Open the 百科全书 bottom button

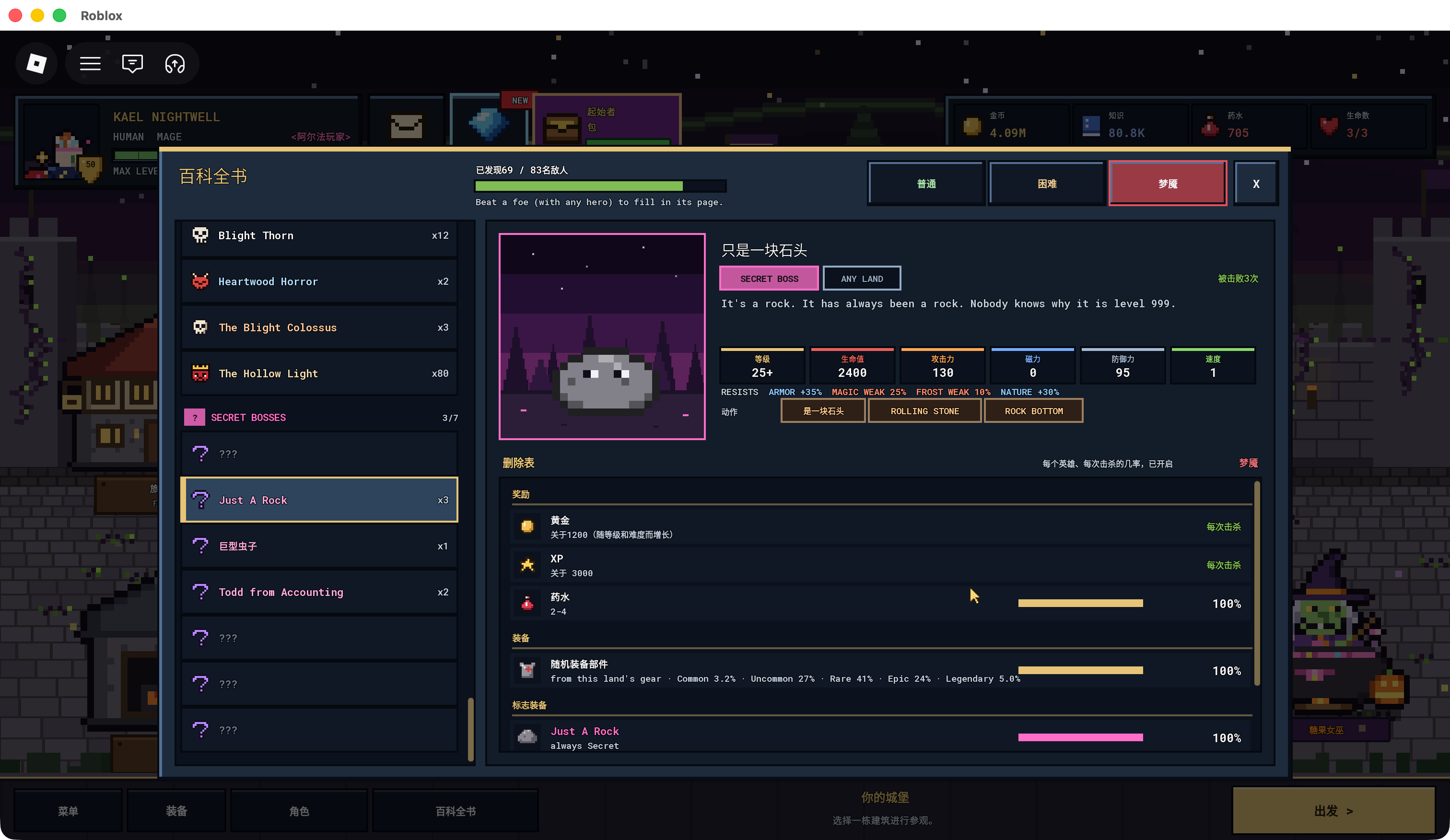[455, 811]
